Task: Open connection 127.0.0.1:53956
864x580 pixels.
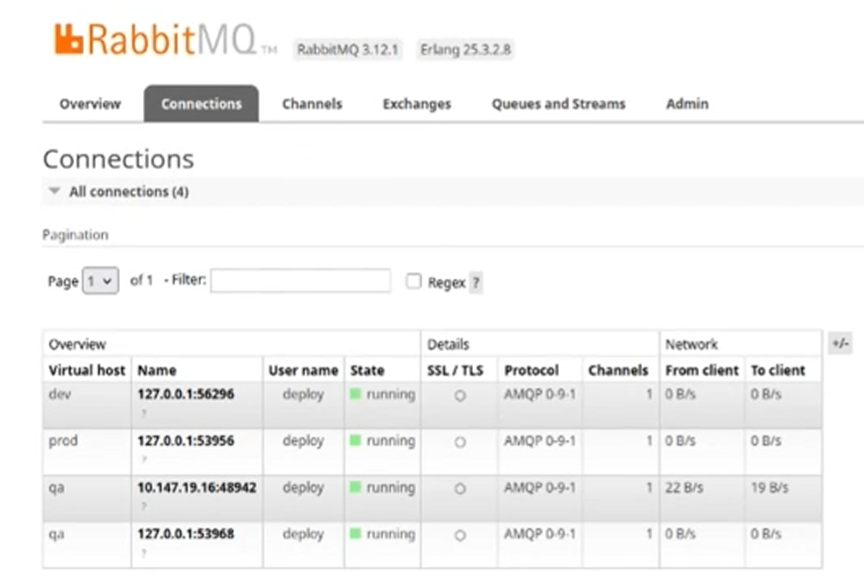Action: 186,441
